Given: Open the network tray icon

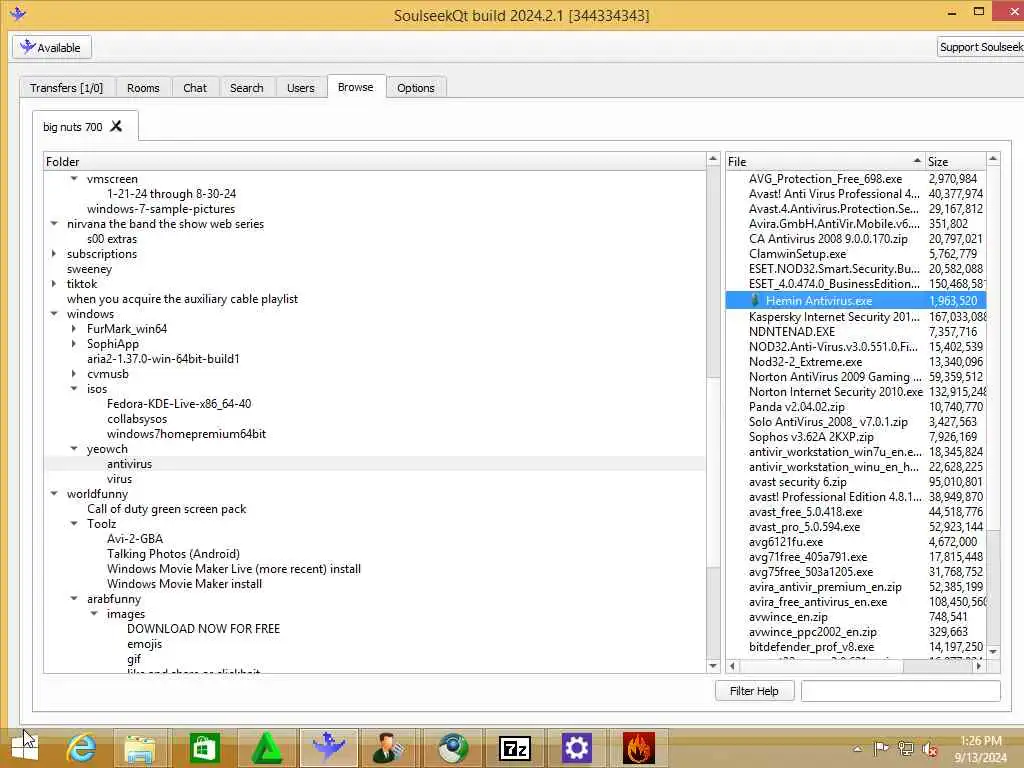Looking at the screenshot, I should pos(905,748).
